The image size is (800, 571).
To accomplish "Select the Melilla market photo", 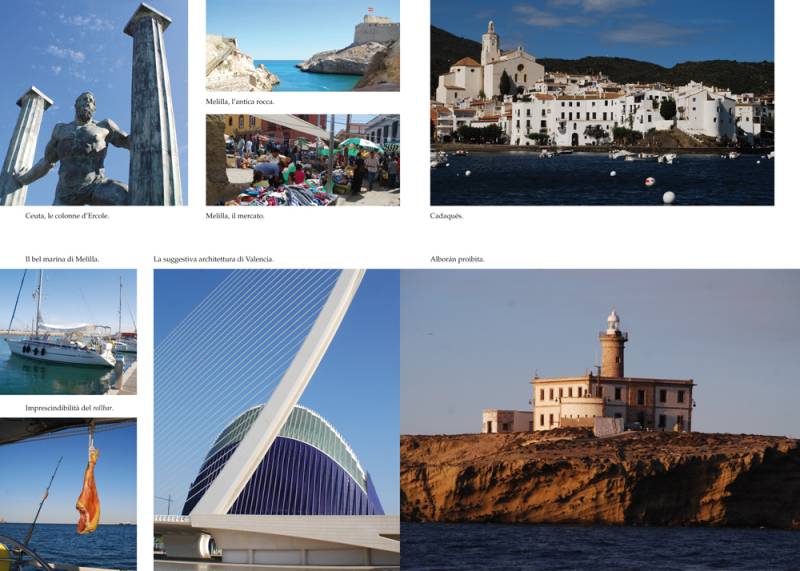I will pos(302,159).
